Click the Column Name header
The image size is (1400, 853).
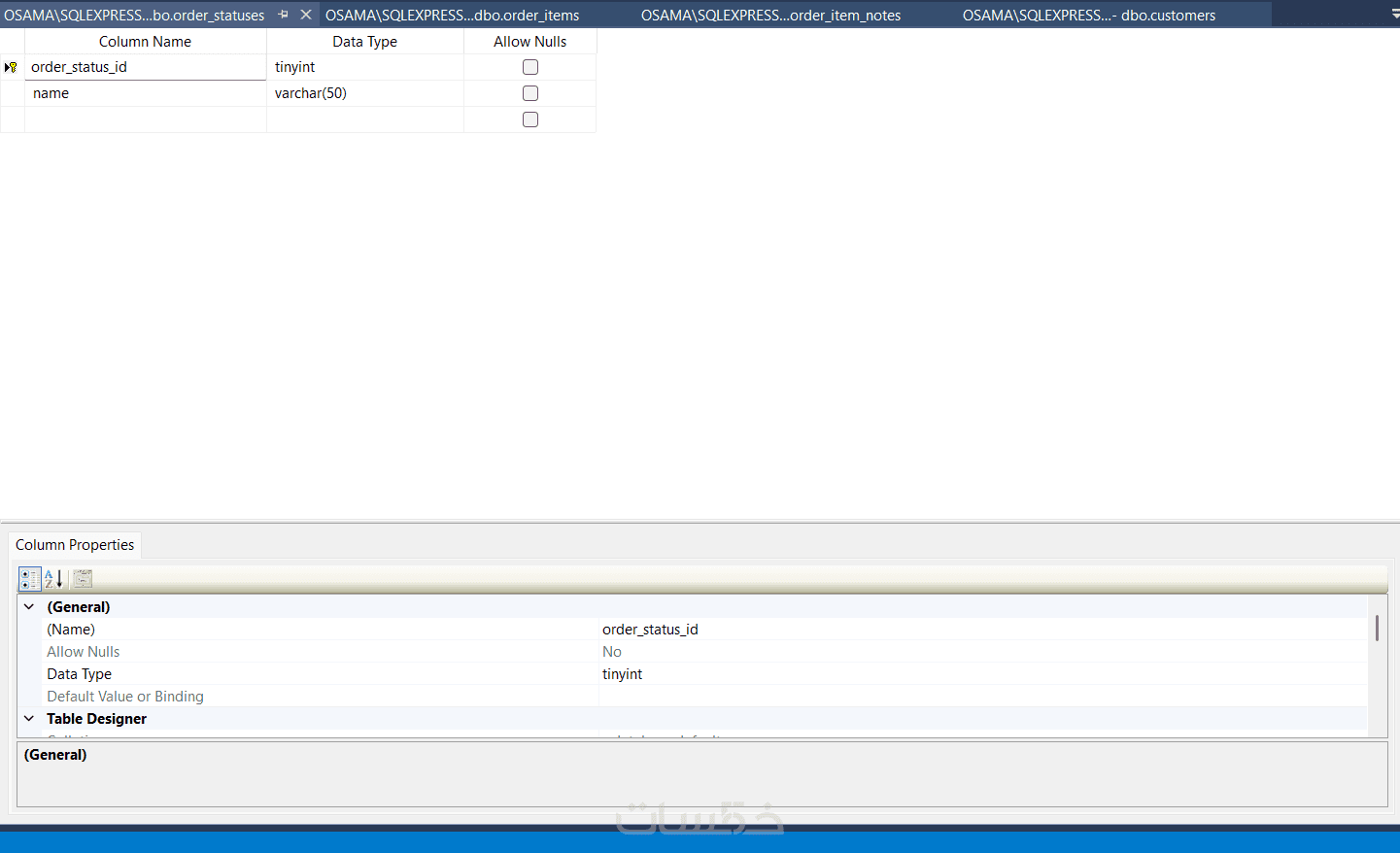[x=145, y=42]
